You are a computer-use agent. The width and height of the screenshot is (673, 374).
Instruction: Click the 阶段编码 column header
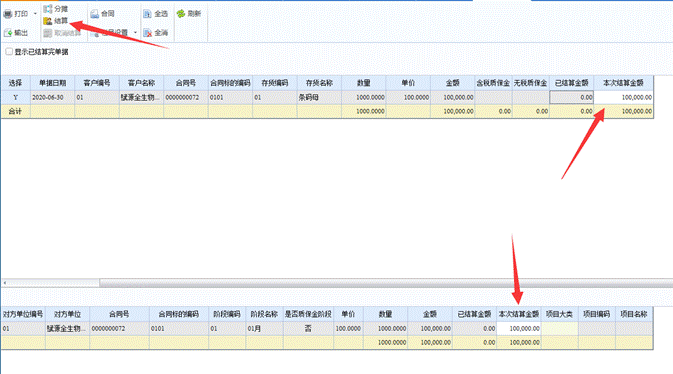coord(227,314)
